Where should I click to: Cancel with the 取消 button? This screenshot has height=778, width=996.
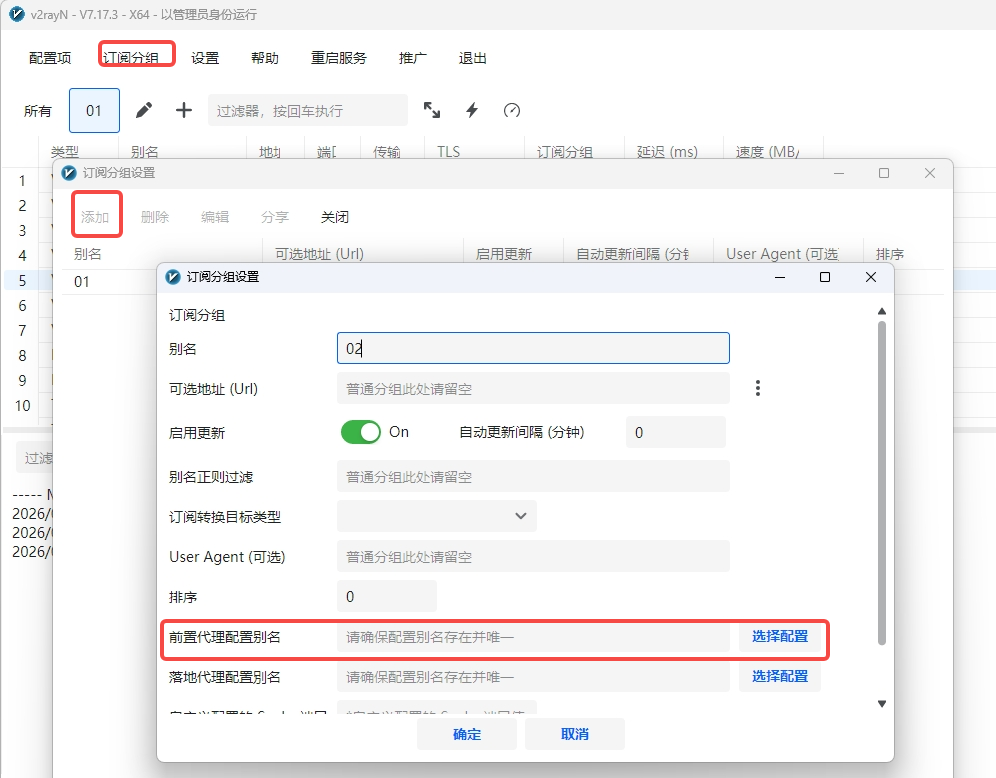(575, 734)
